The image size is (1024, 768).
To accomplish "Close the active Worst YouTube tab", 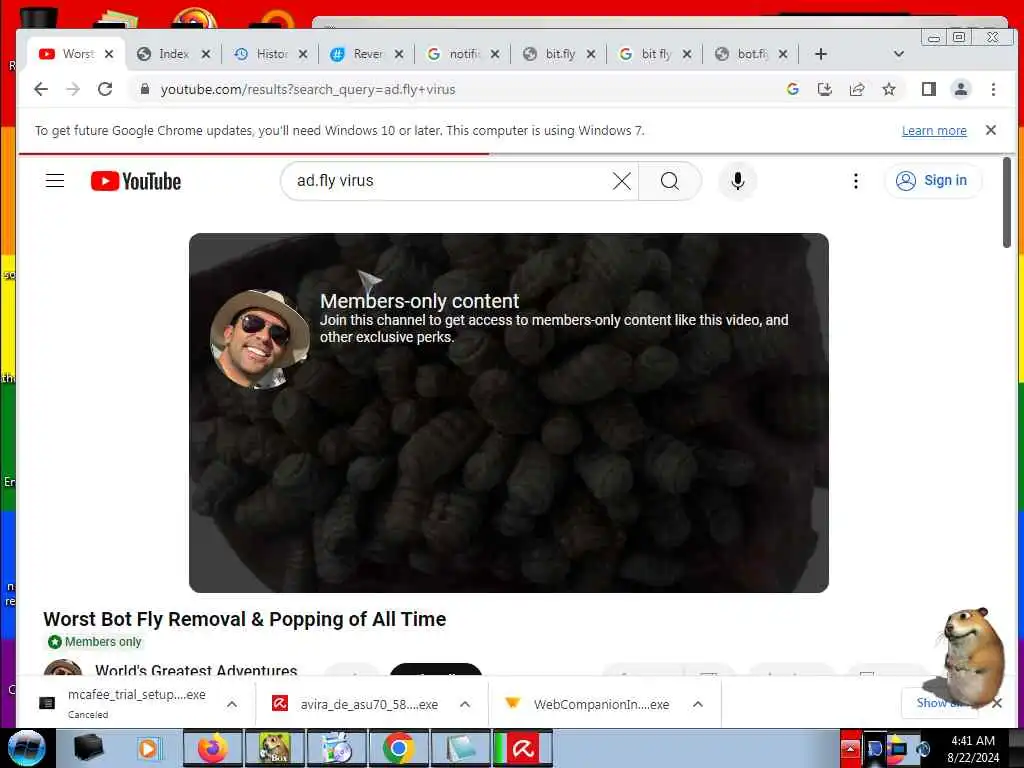I will (x=109, y=54).
